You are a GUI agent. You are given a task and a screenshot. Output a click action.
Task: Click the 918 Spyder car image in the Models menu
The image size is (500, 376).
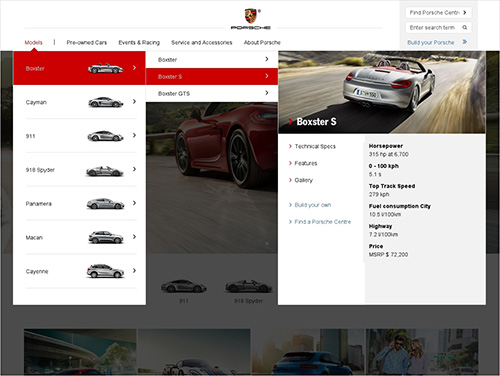coord(105,170)
